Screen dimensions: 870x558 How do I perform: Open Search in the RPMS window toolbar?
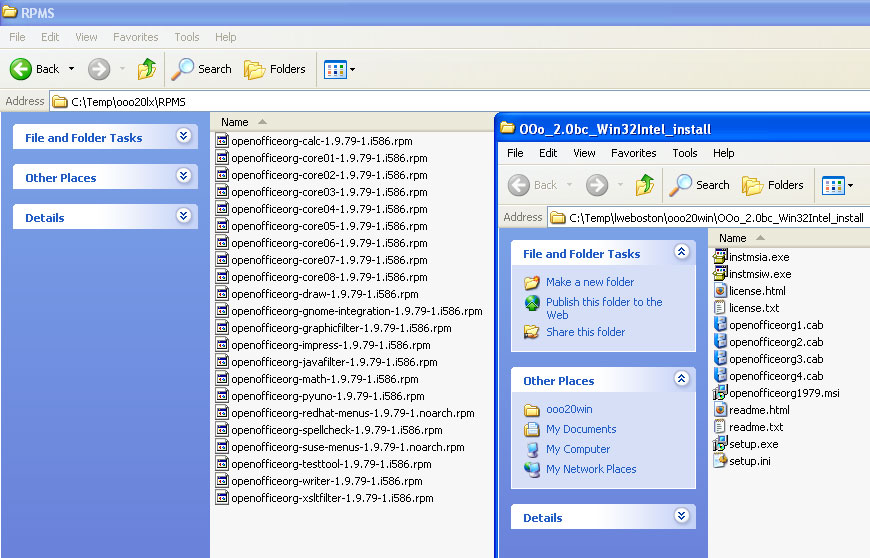[202, 69]
